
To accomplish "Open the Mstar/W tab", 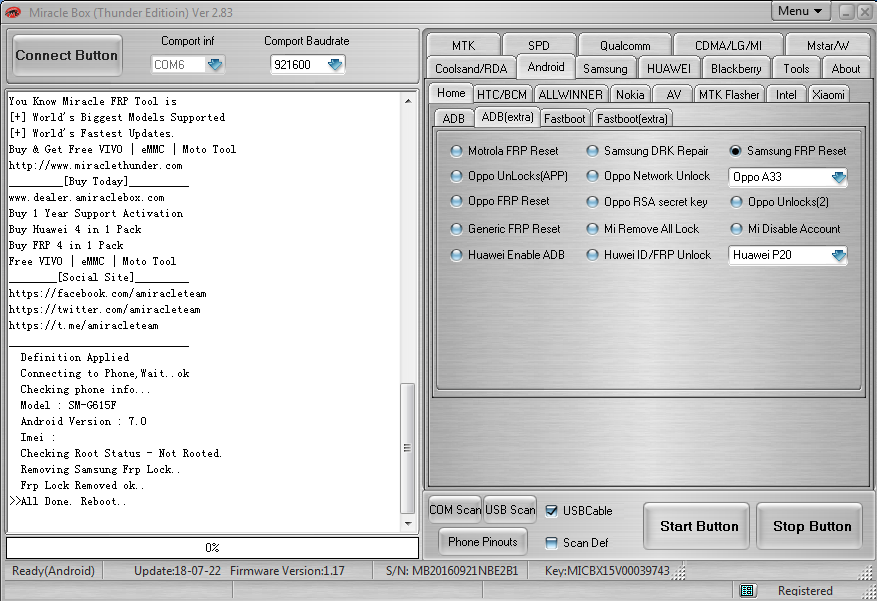I will click(x=828, y=45).
